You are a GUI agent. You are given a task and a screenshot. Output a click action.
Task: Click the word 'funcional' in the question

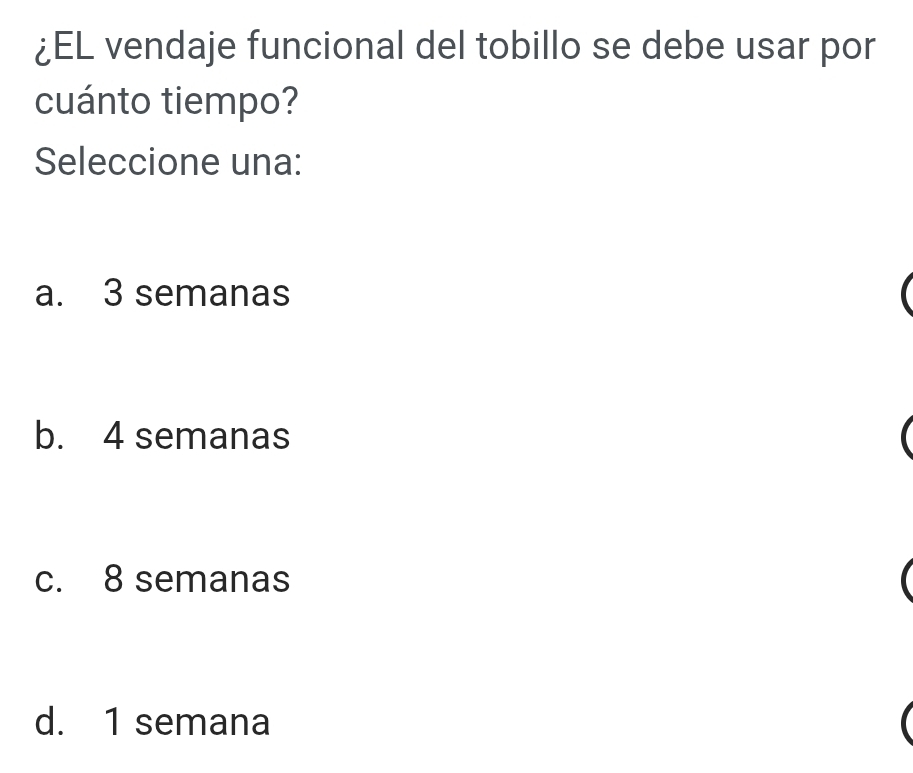pos(325,46)
